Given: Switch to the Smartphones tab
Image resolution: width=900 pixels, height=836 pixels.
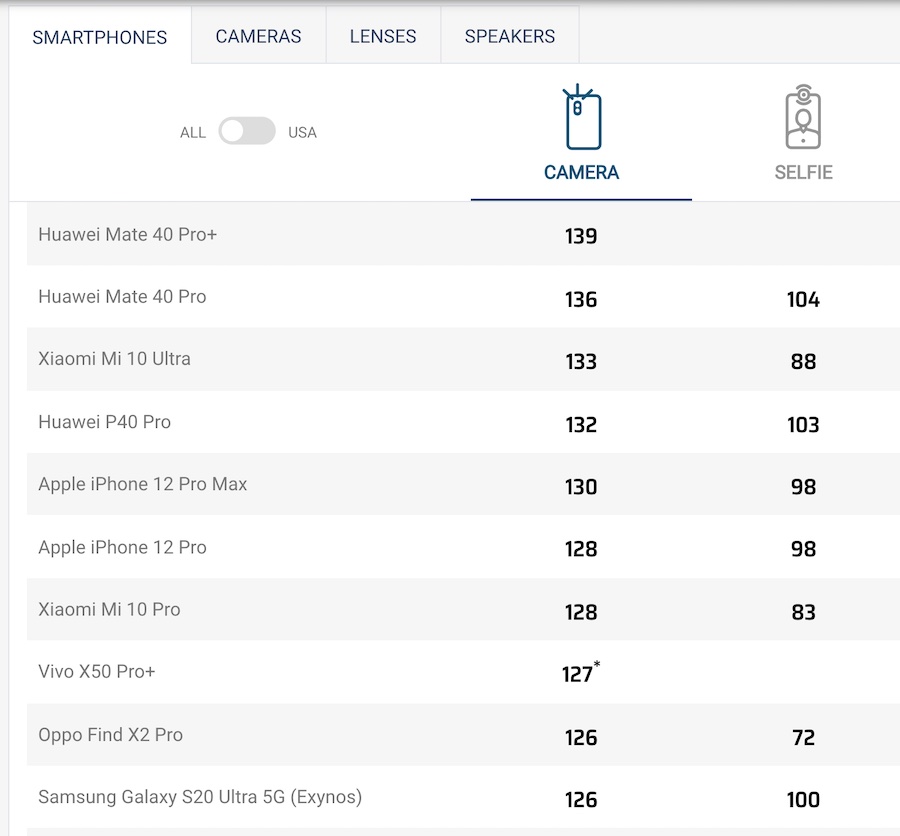Looking at the screenshot, I should [100, 38].
